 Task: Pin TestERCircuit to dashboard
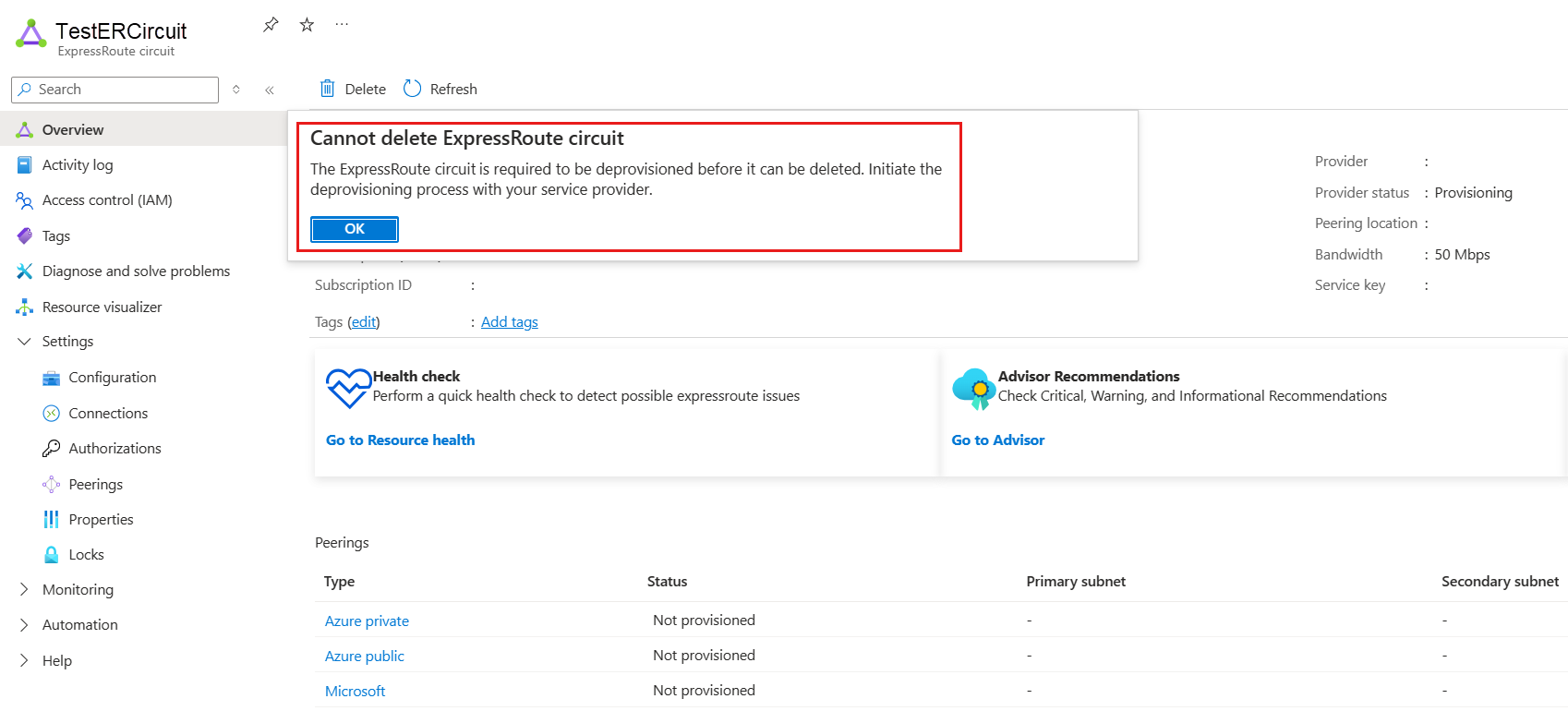270,25
